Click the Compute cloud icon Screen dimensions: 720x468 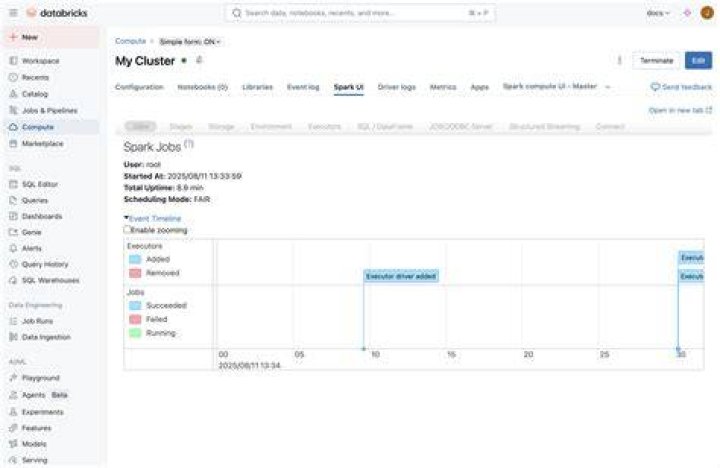tap(13, 127)
